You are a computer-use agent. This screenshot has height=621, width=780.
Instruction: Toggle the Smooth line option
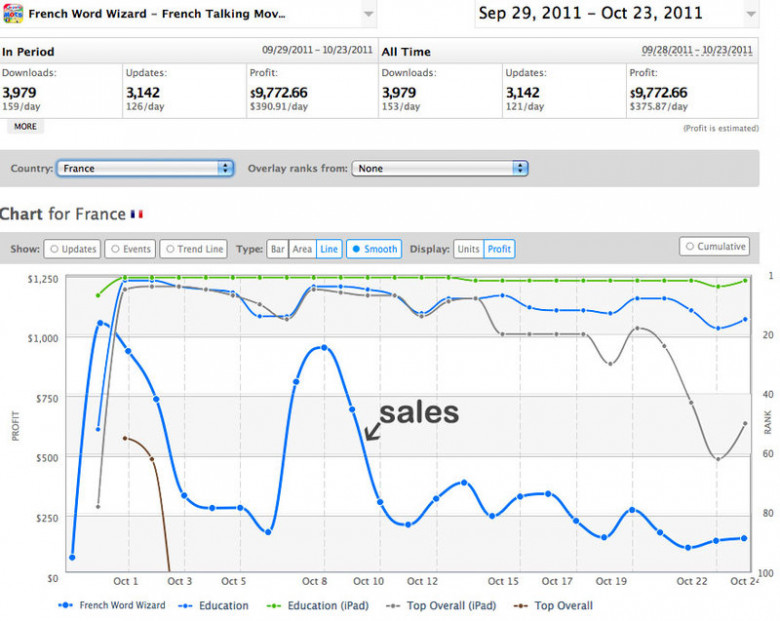(x=374, y=249)
